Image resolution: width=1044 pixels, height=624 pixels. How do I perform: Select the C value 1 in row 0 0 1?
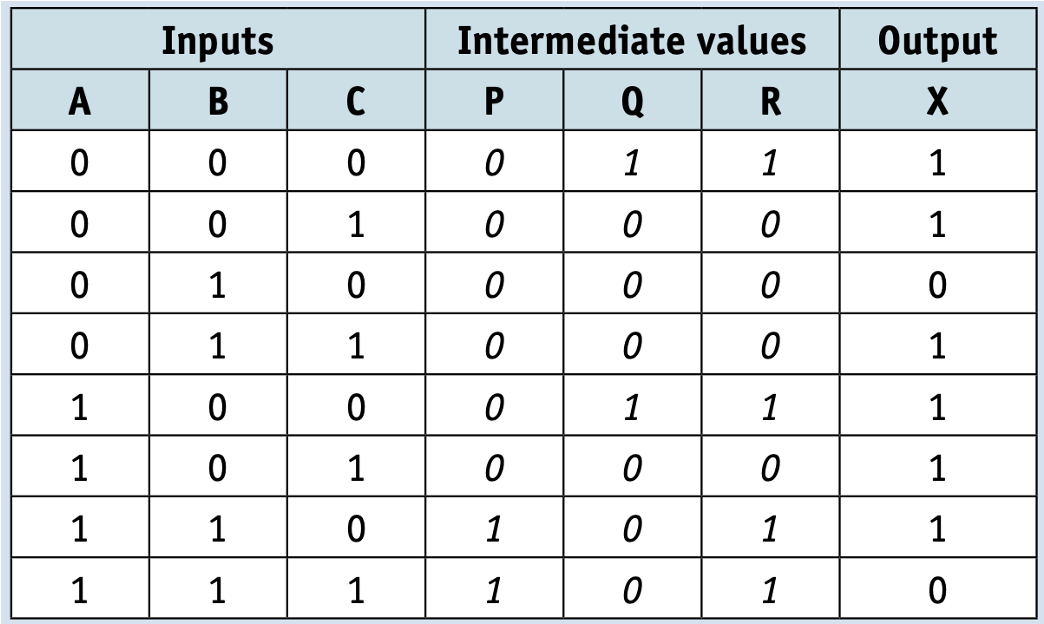[356, 222]
